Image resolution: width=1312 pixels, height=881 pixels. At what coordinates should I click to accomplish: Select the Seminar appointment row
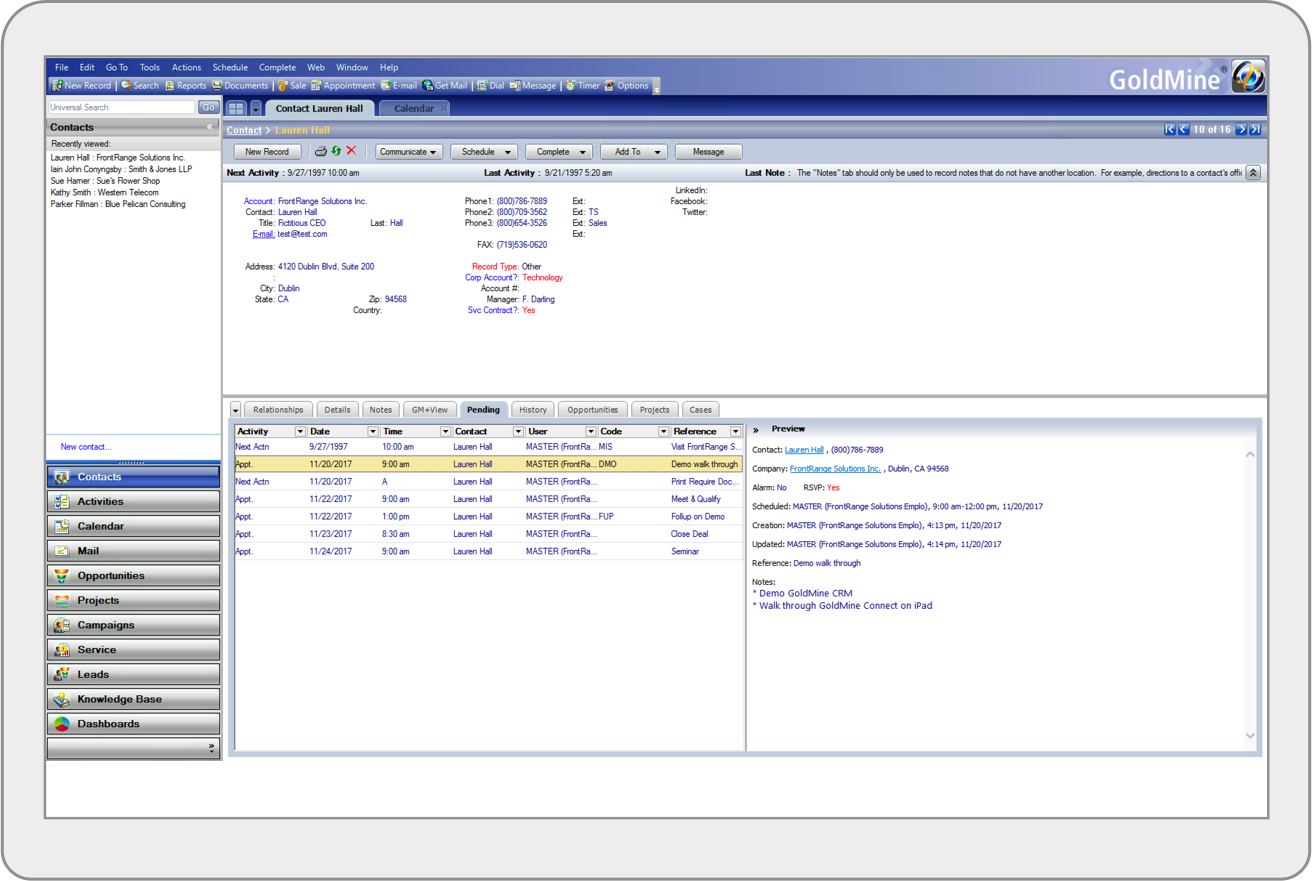pos(489,551)
